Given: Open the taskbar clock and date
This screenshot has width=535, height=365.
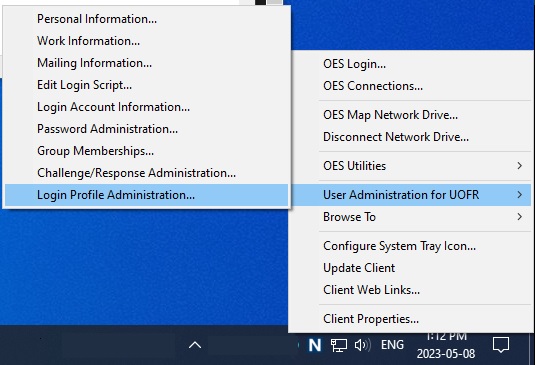Looking at the screenshot, I should tap(446, 346).
